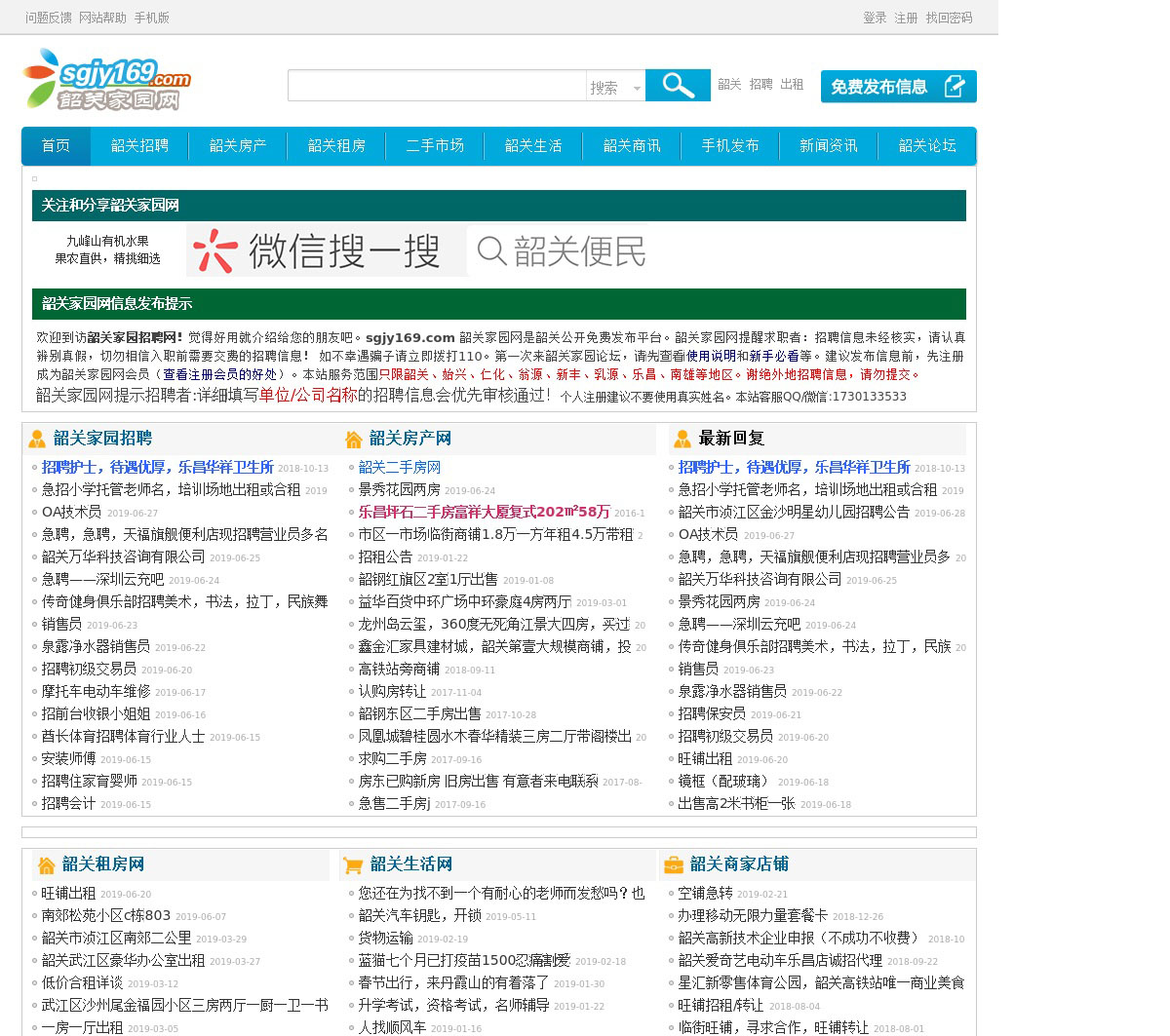Click into the search text field
This screenshot has height=1036, width=1170.
437,86
